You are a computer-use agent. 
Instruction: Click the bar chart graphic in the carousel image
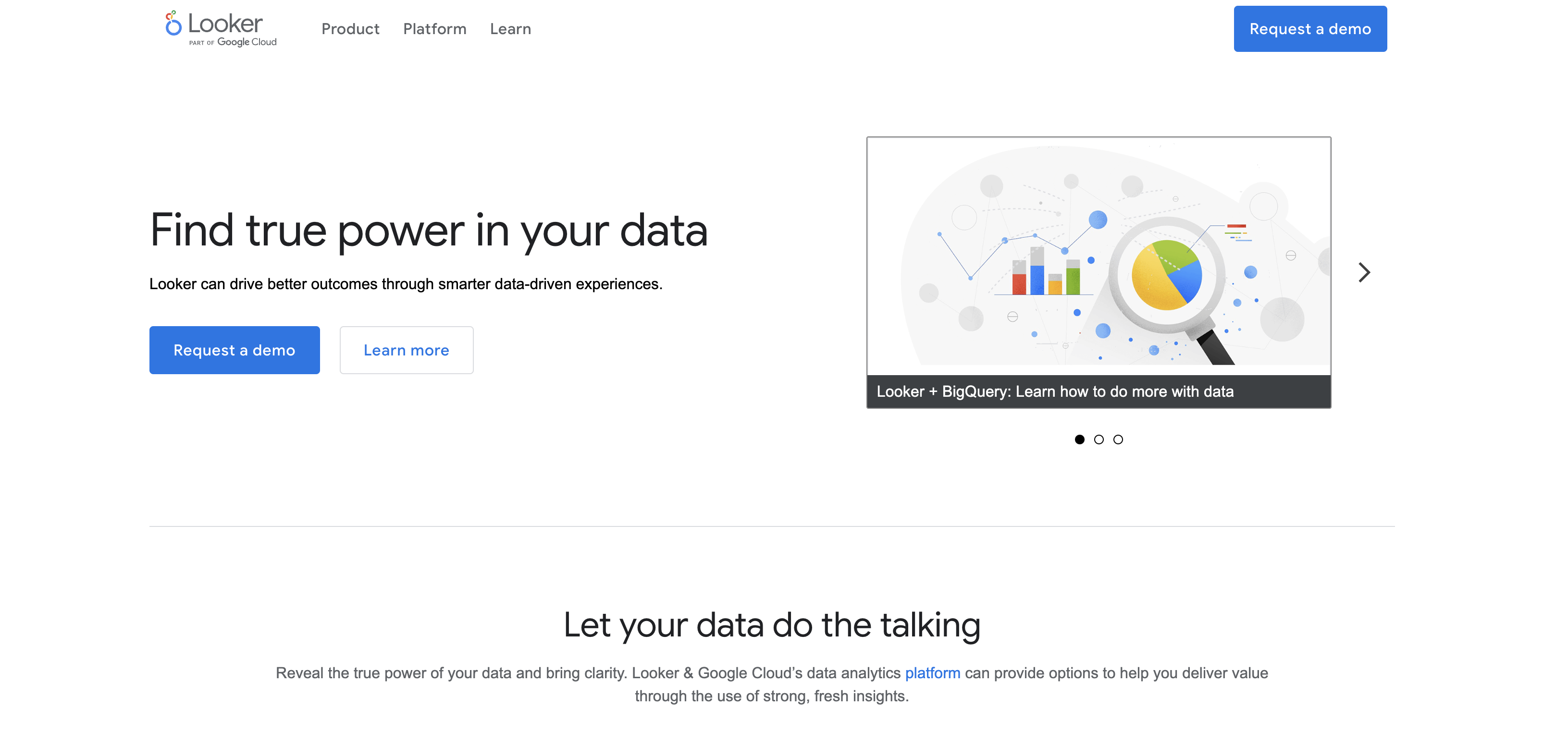(x=1046, y=271)
